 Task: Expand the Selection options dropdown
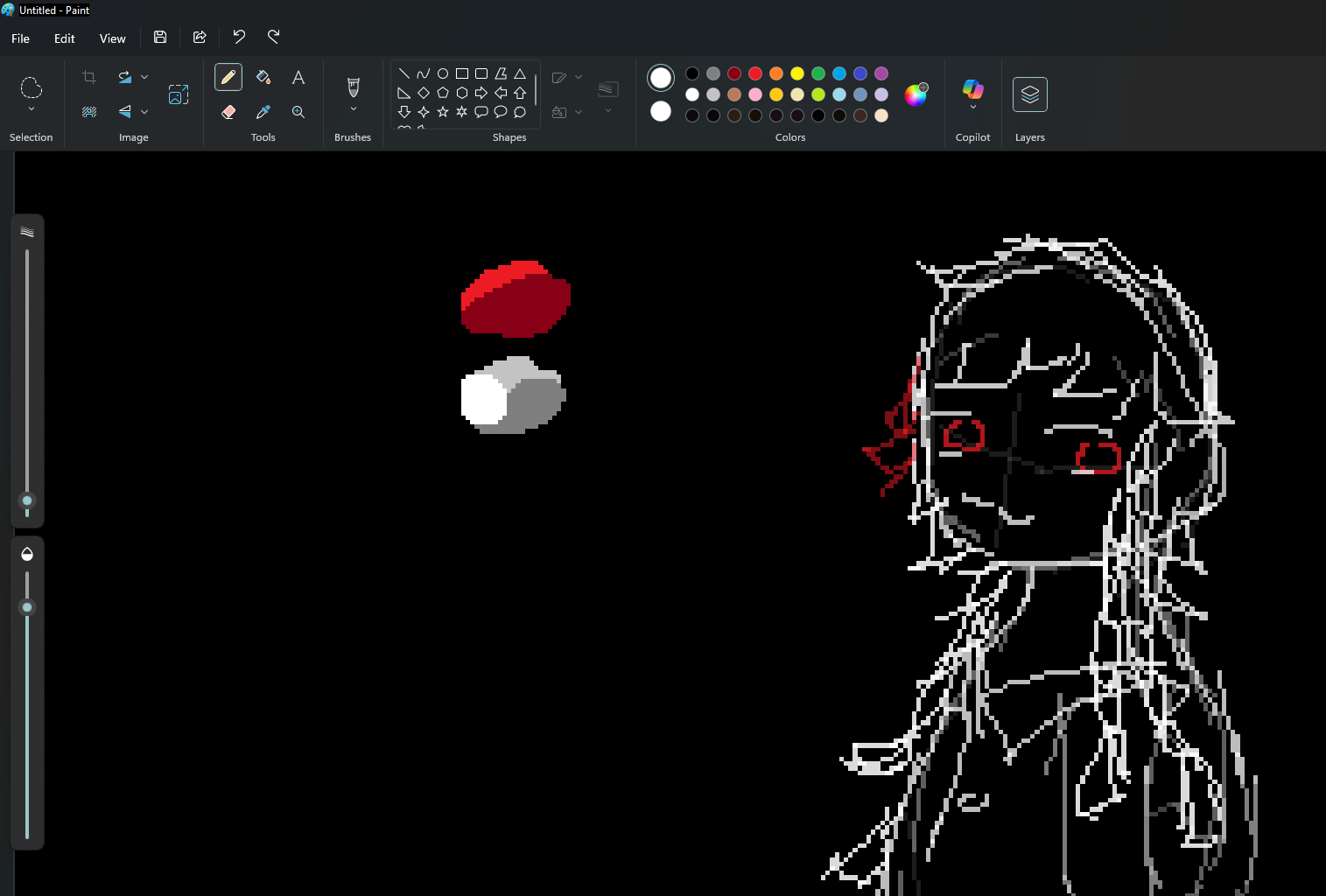[x=32, y=109]
